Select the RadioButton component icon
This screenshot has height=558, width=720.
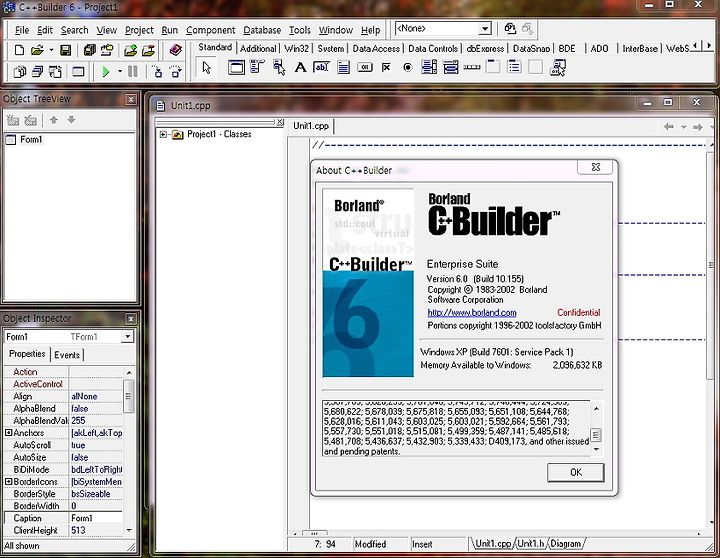407,68
